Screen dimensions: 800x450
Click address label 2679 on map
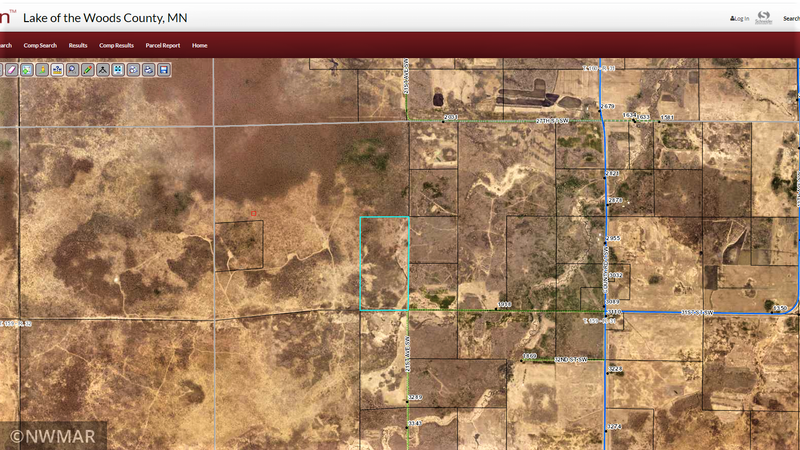pyautogui.click(x=607, y=106)
